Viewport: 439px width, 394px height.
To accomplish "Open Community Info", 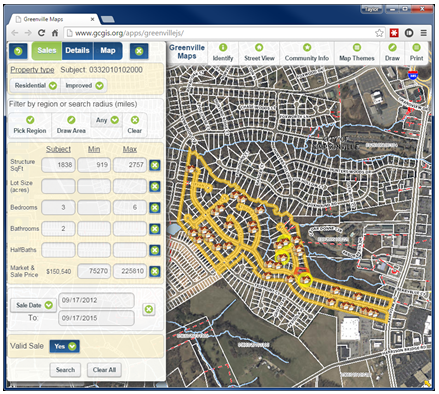I will 307,53.
